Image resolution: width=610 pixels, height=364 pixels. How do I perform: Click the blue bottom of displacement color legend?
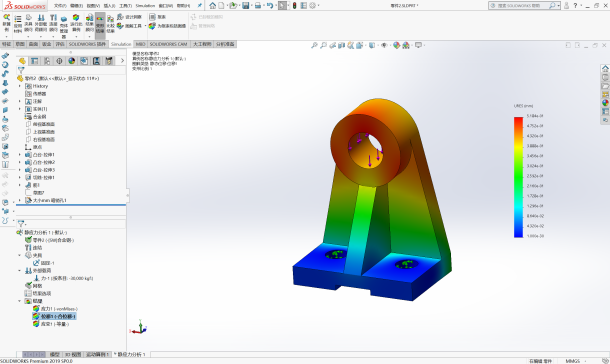click(x=518, y=234)
